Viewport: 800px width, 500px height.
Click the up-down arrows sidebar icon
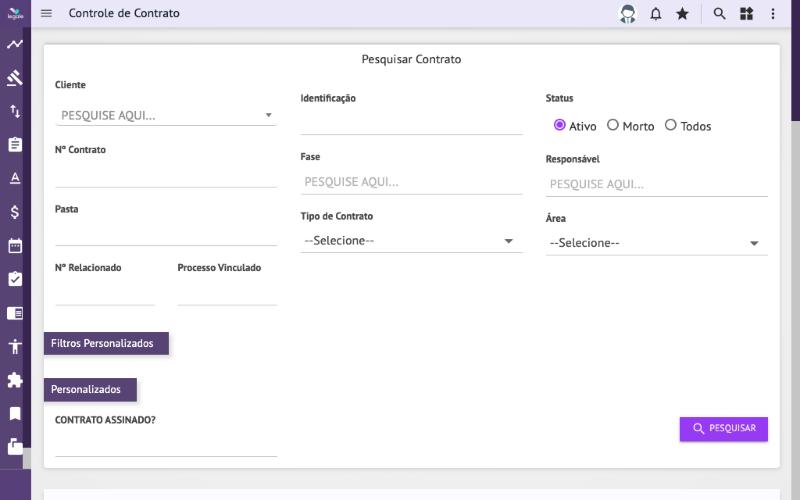[15, 111]
